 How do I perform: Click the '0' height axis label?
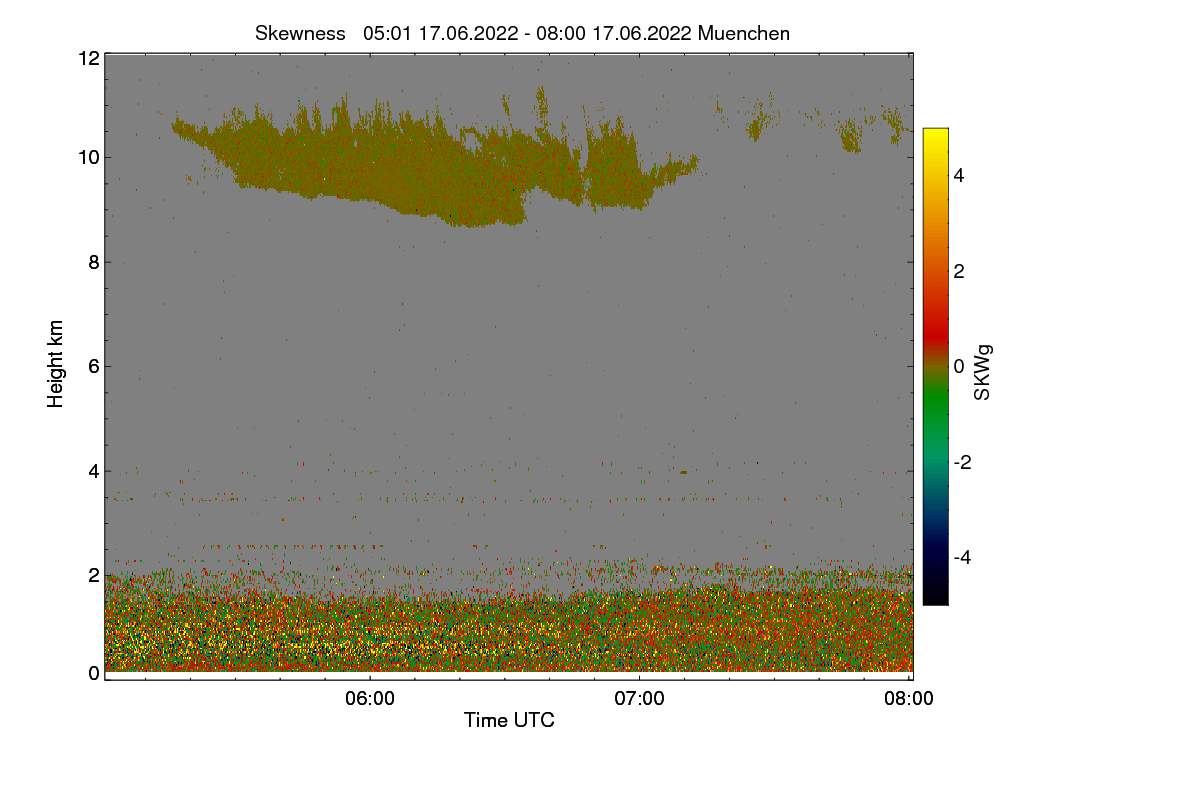pos(93,673)
